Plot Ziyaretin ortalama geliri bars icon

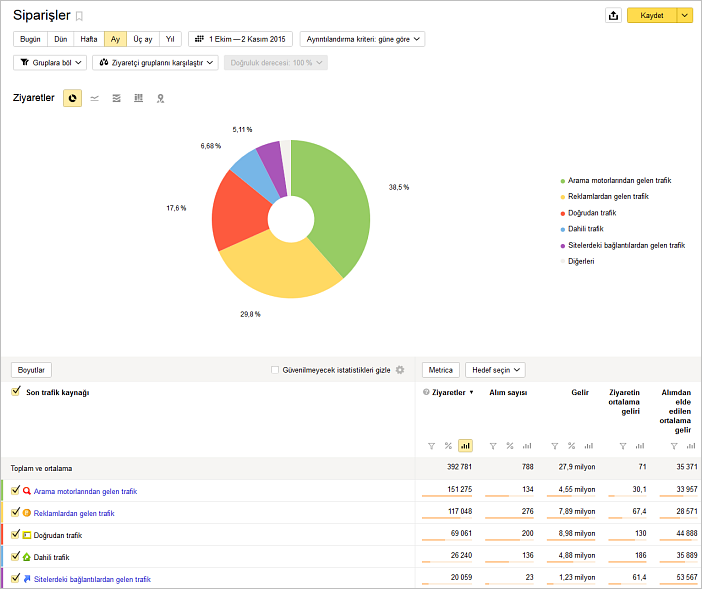click(640, 446)
